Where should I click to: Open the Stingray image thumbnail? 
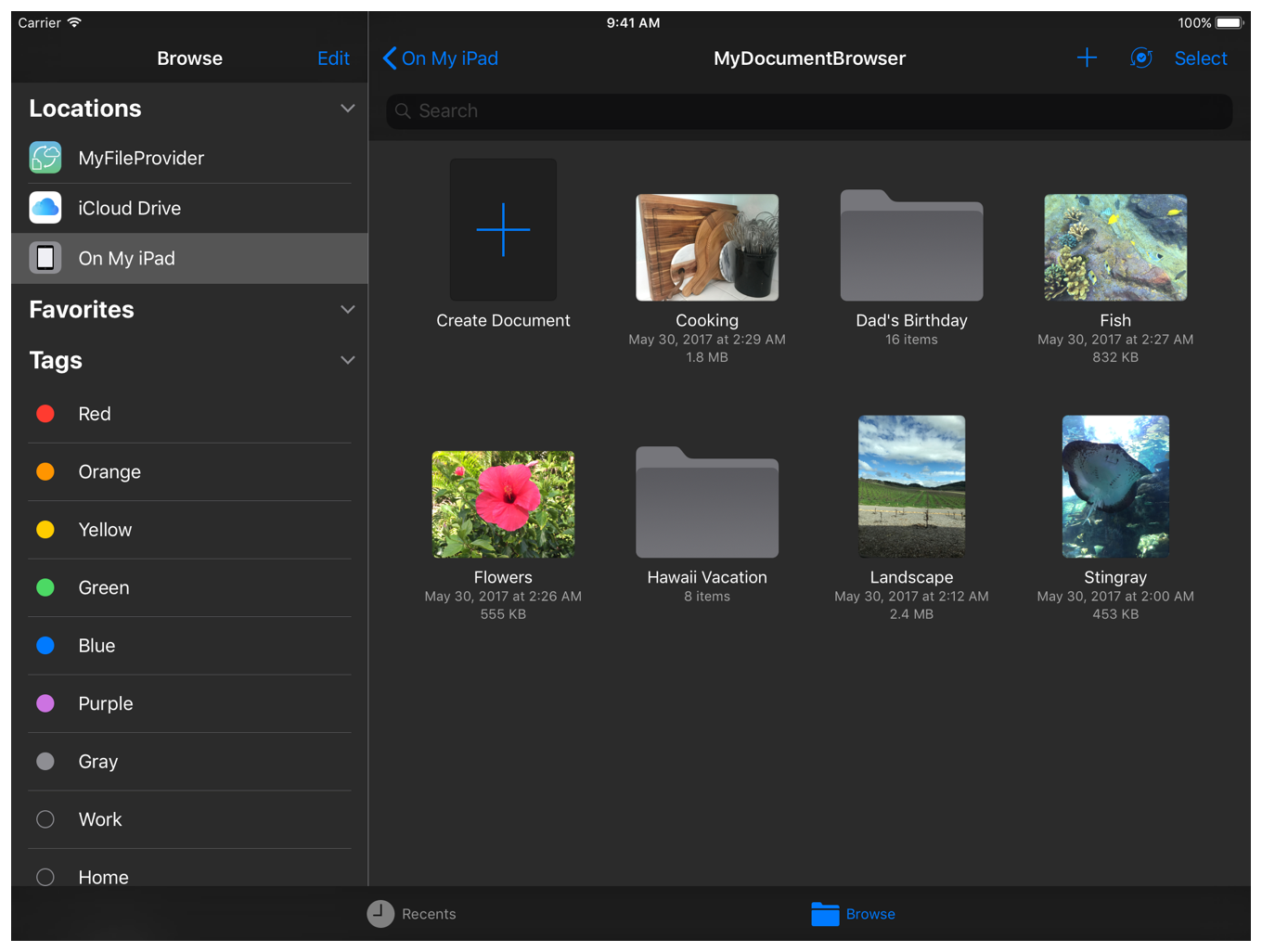(1114, 486)
